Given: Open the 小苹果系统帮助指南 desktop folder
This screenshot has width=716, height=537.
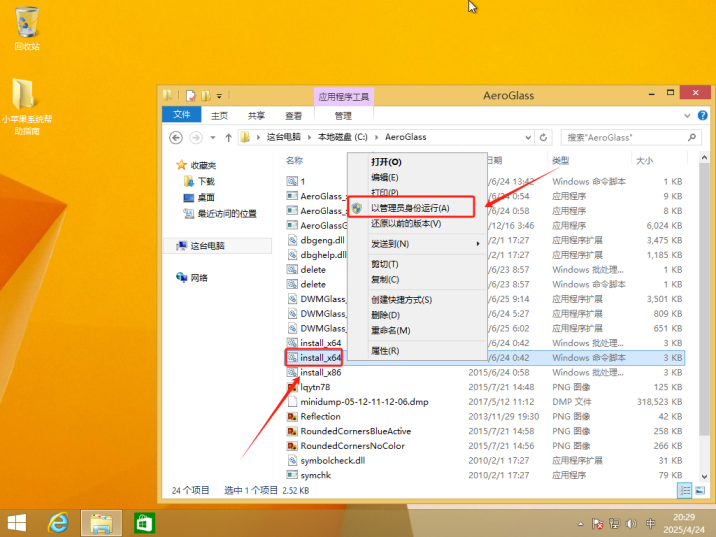Looking at the screenshot, I should click(x=26, y=106).
